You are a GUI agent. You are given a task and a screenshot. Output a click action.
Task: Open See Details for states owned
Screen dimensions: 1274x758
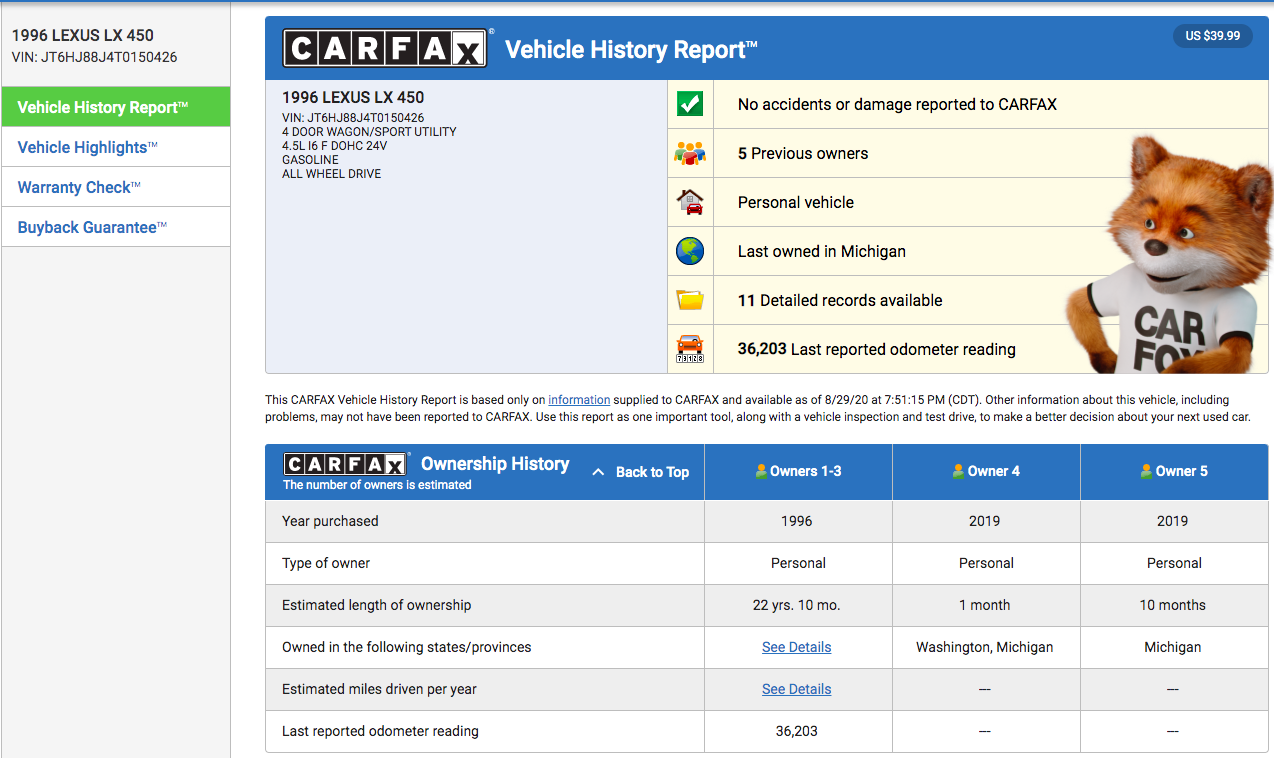point(797,647)
